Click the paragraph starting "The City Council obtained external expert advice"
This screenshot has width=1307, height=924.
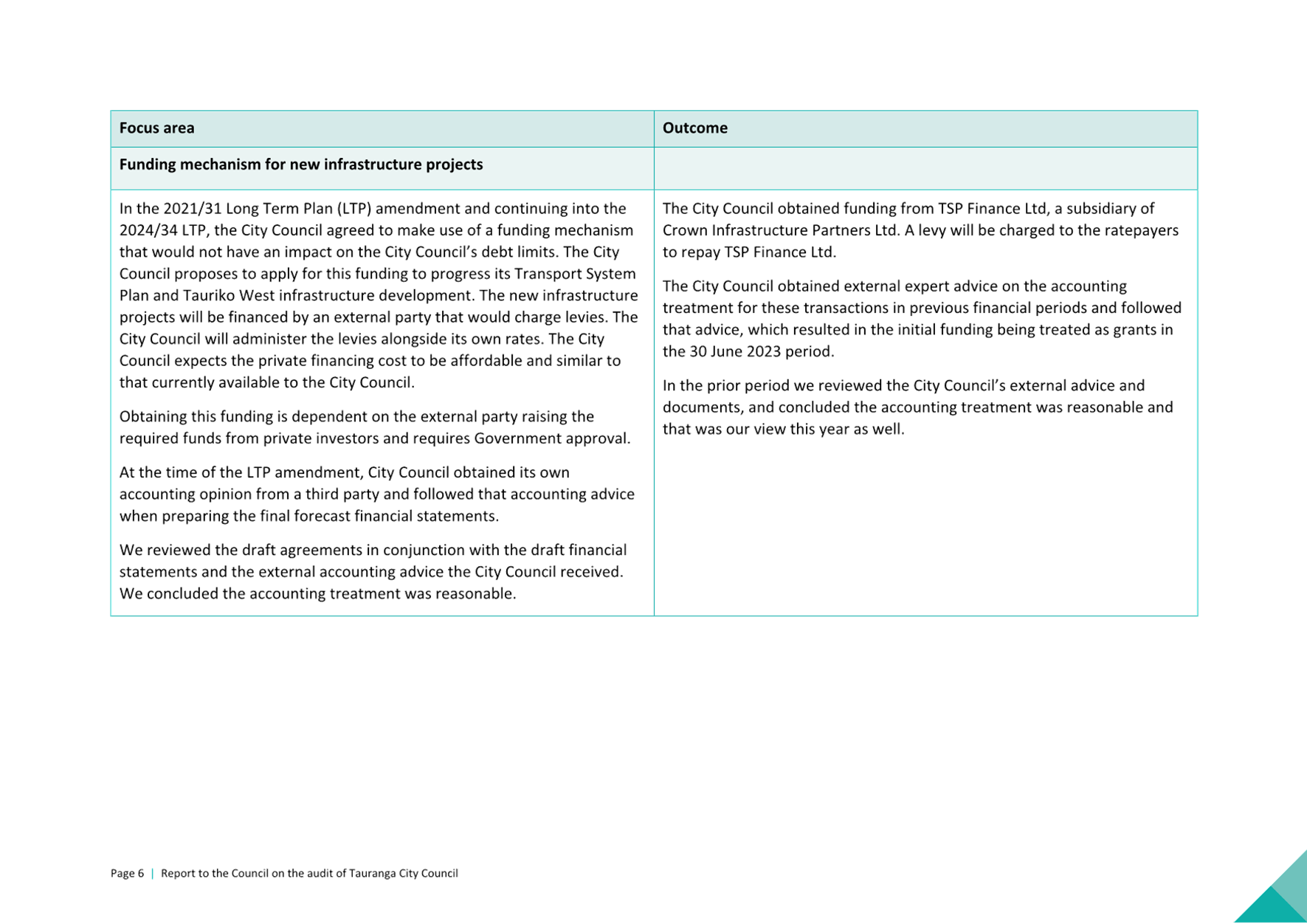pyautogui.click(x=921, y=318)
